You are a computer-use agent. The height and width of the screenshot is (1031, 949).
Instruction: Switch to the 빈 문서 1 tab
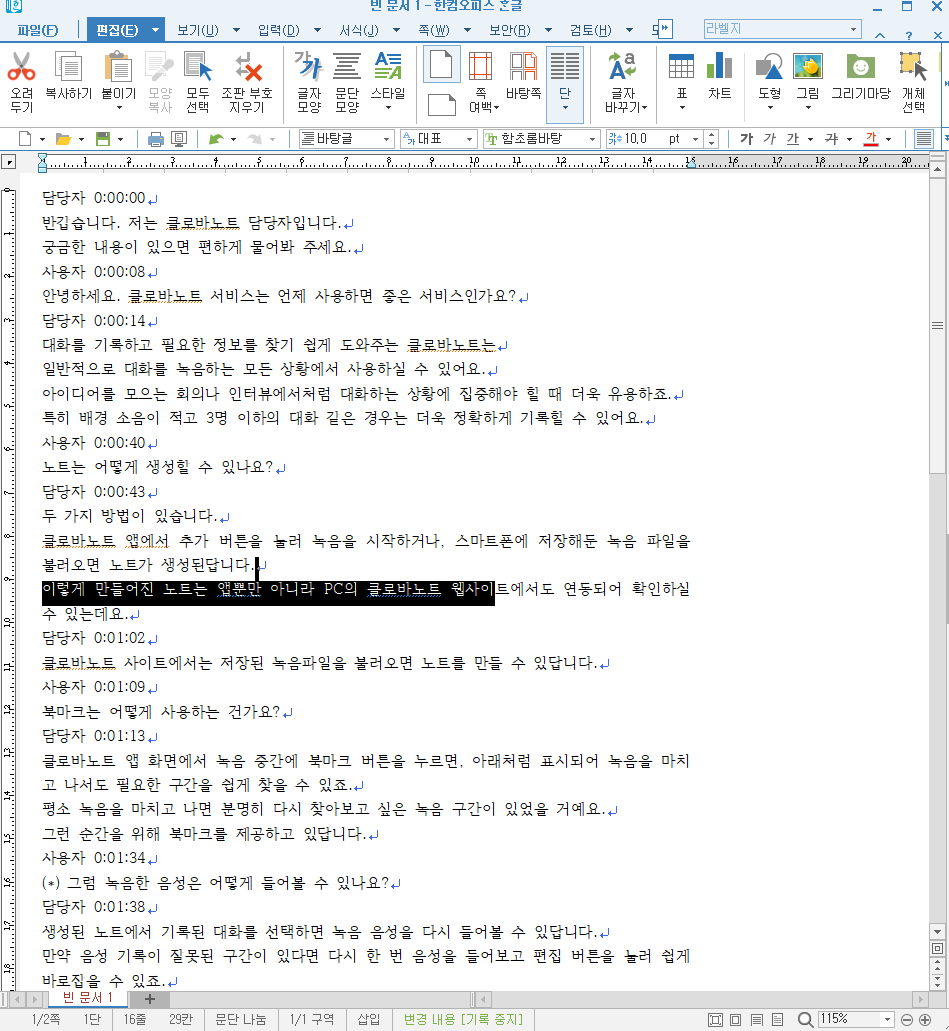click(x=87, y=997)
